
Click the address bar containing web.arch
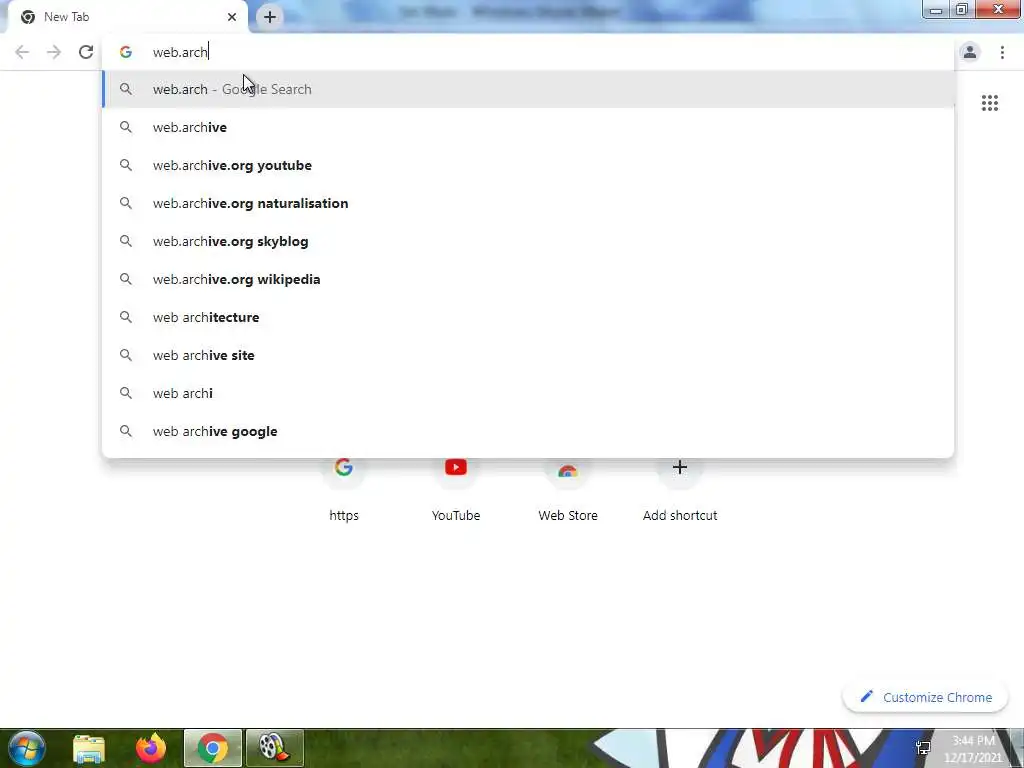click(x=528, y=52)
